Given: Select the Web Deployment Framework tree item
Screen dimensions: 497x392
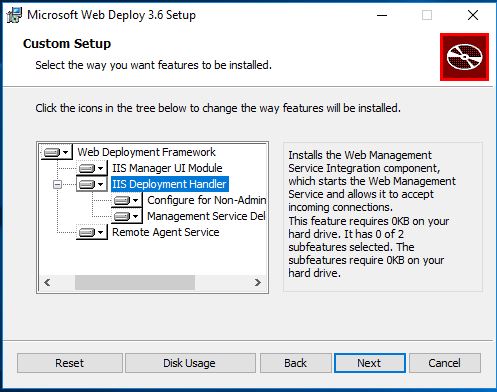Looking at the screenshot, I should pyautogui.click(x=146, y=152).
